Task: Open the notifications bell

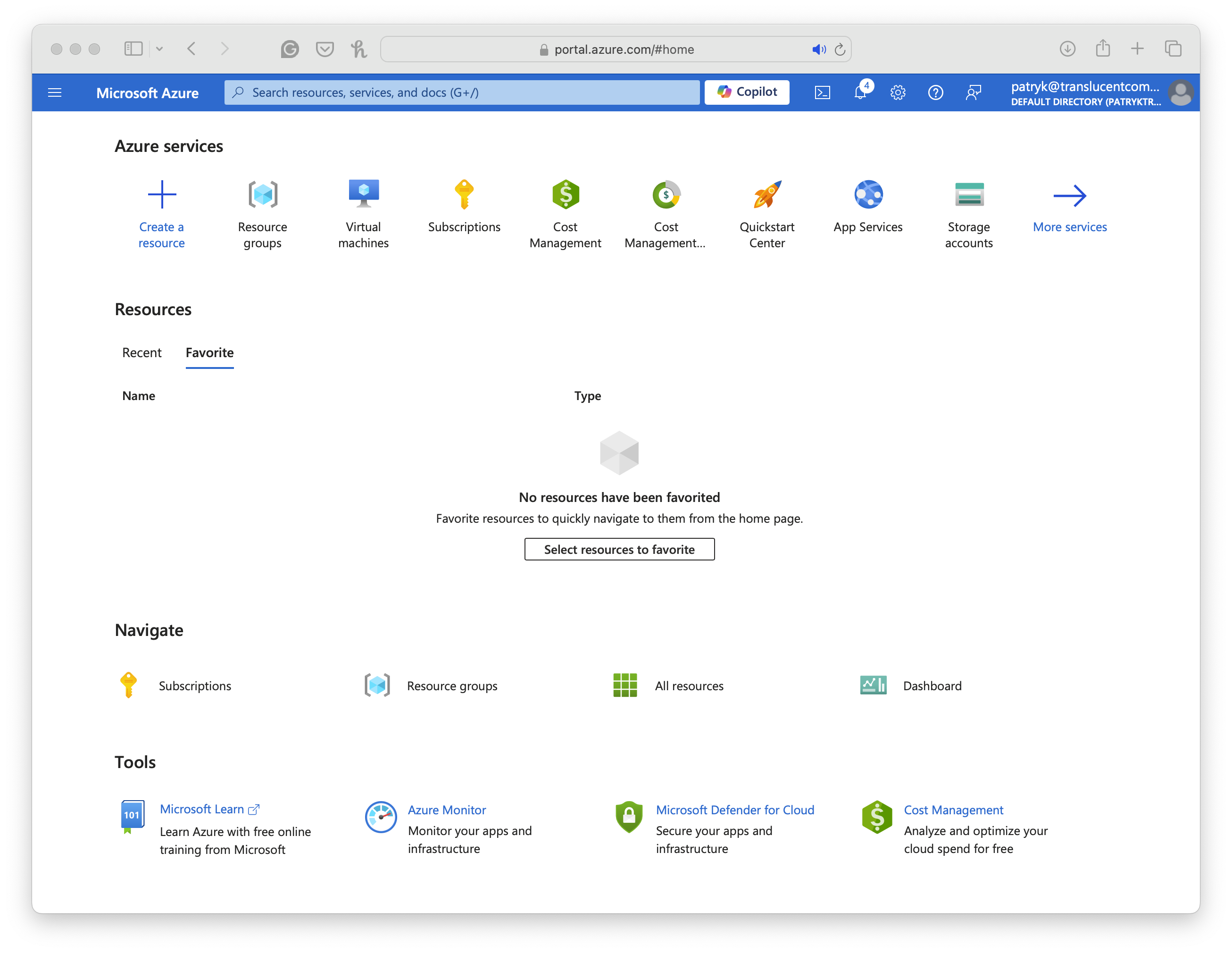Action: 860,92
